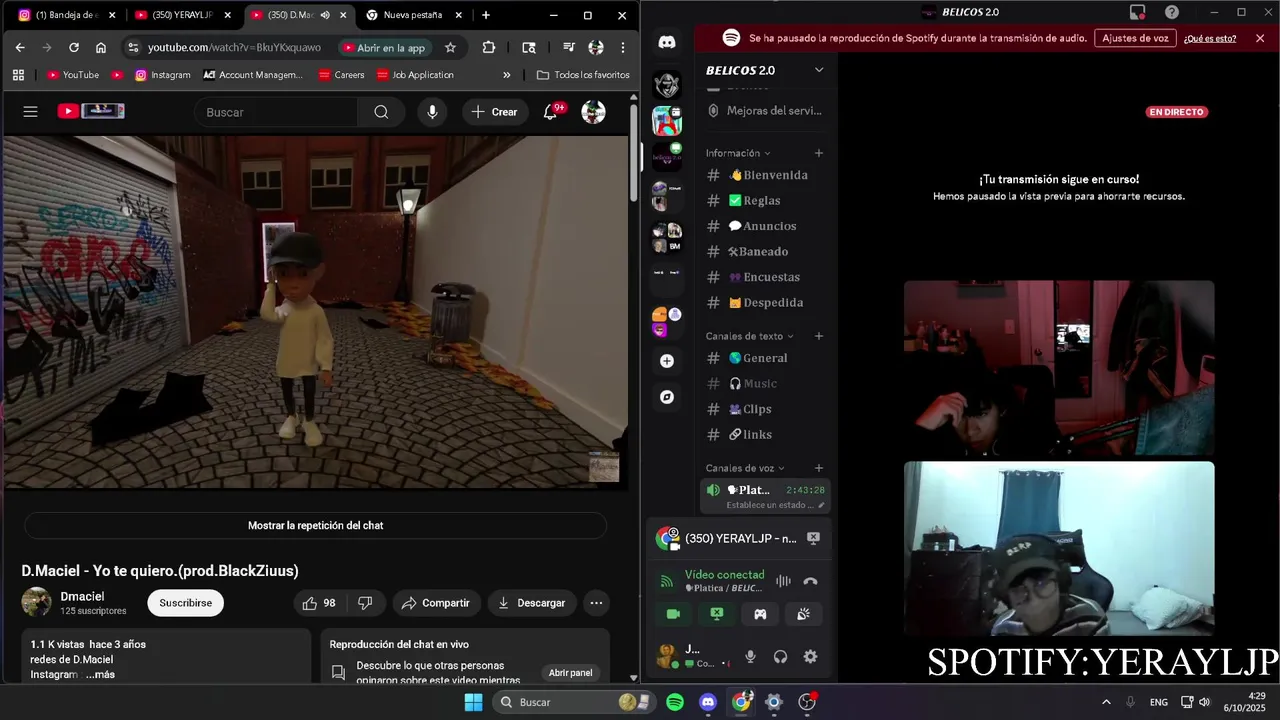Click Descargar to download the video
This screenshot has height=720, width=1280.
point(531,603)
